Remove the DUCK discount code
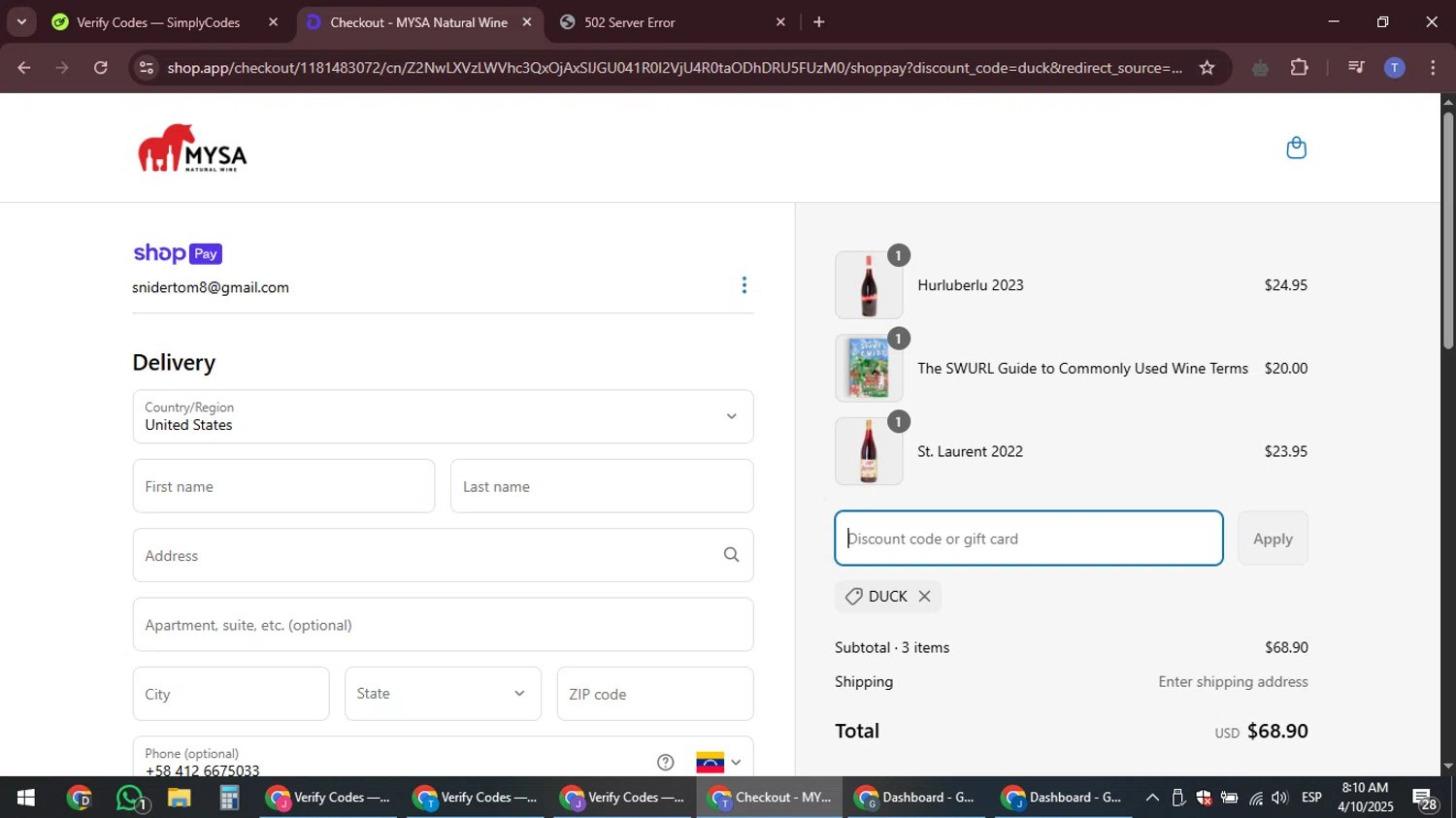The width and height of the screenshot is (1456, 818). click(925, 597)
